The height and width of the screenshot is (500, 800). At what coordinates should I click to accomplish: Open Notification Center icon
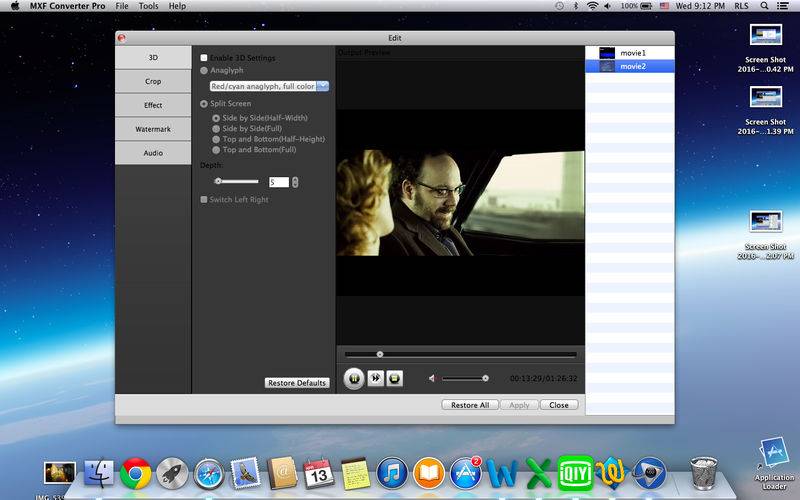[x=782, y=6]
